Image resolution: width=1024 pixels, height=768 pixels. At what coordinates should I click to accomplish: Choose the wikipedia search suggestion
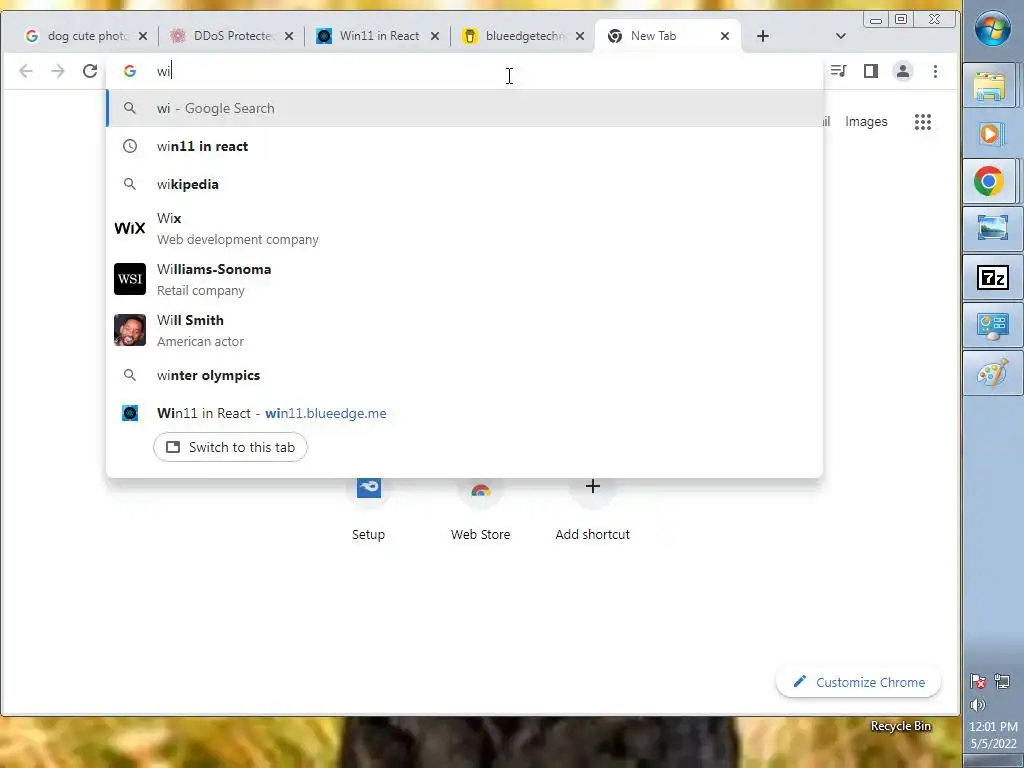coord(464,184)
